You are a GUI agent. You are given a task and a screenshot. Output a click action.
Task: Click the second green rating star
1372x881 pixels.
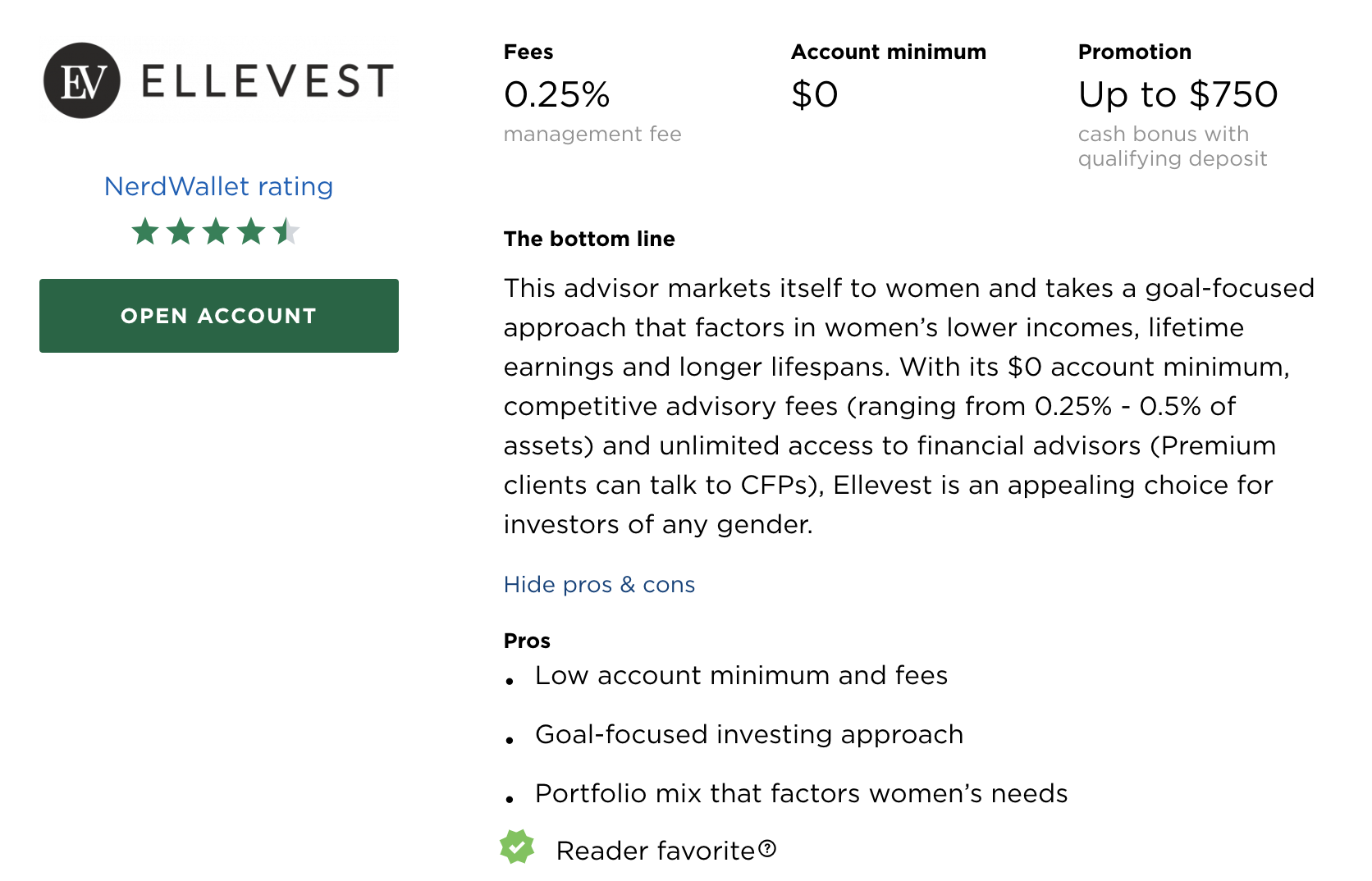pyautogui.click(x=181, y=231)
